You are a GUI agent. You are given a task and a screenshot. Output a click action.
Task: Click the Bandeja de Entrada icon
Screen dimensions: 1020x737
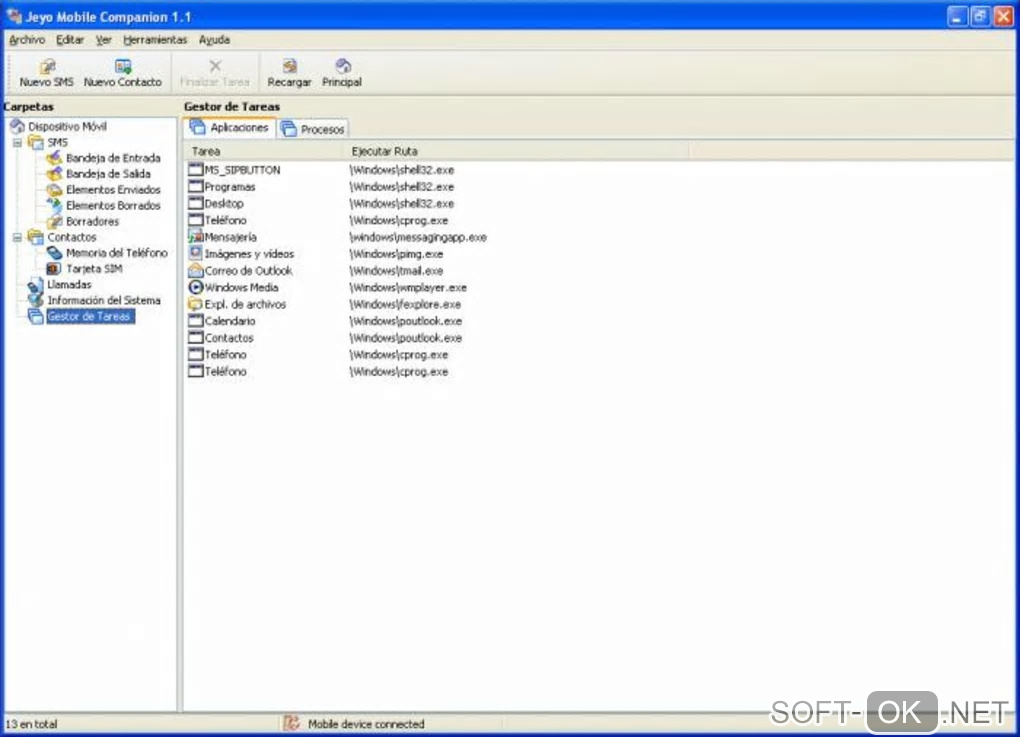point(55,158)
